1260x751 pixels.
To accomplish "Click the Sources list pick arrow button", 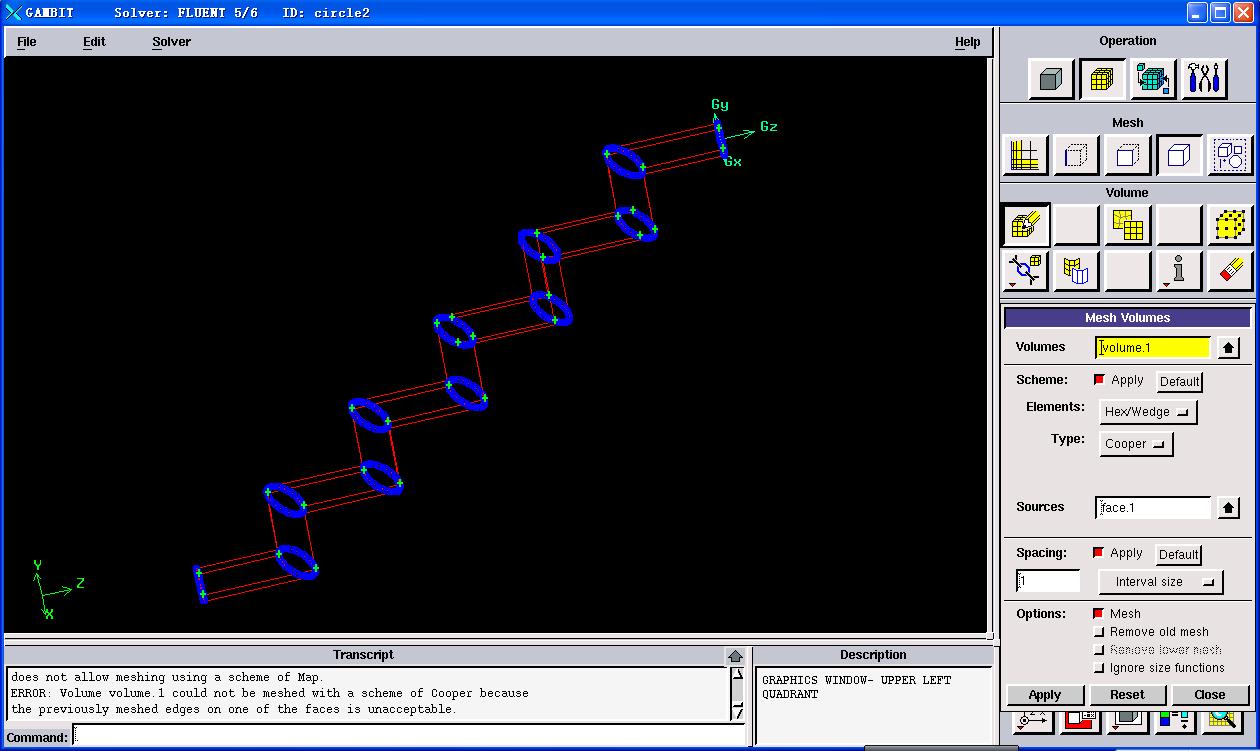I will tap(1229, 508).
